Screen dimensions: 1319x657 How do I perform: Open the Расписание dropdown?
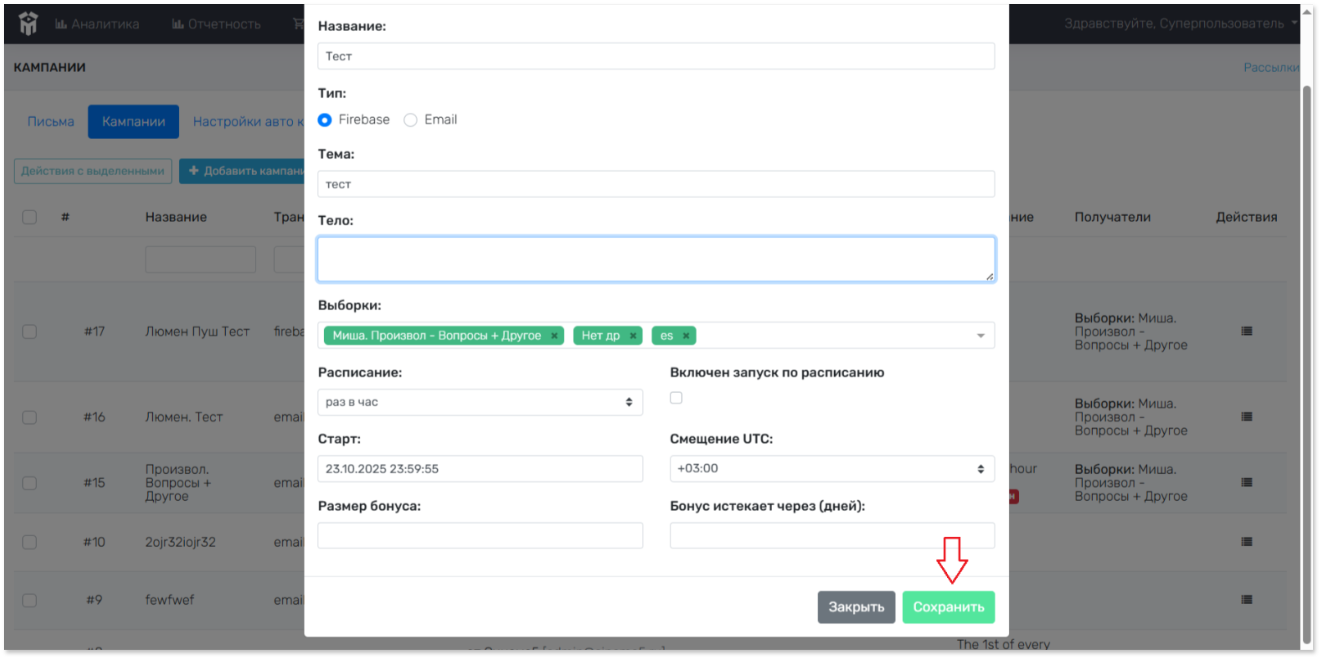(480, 402)
